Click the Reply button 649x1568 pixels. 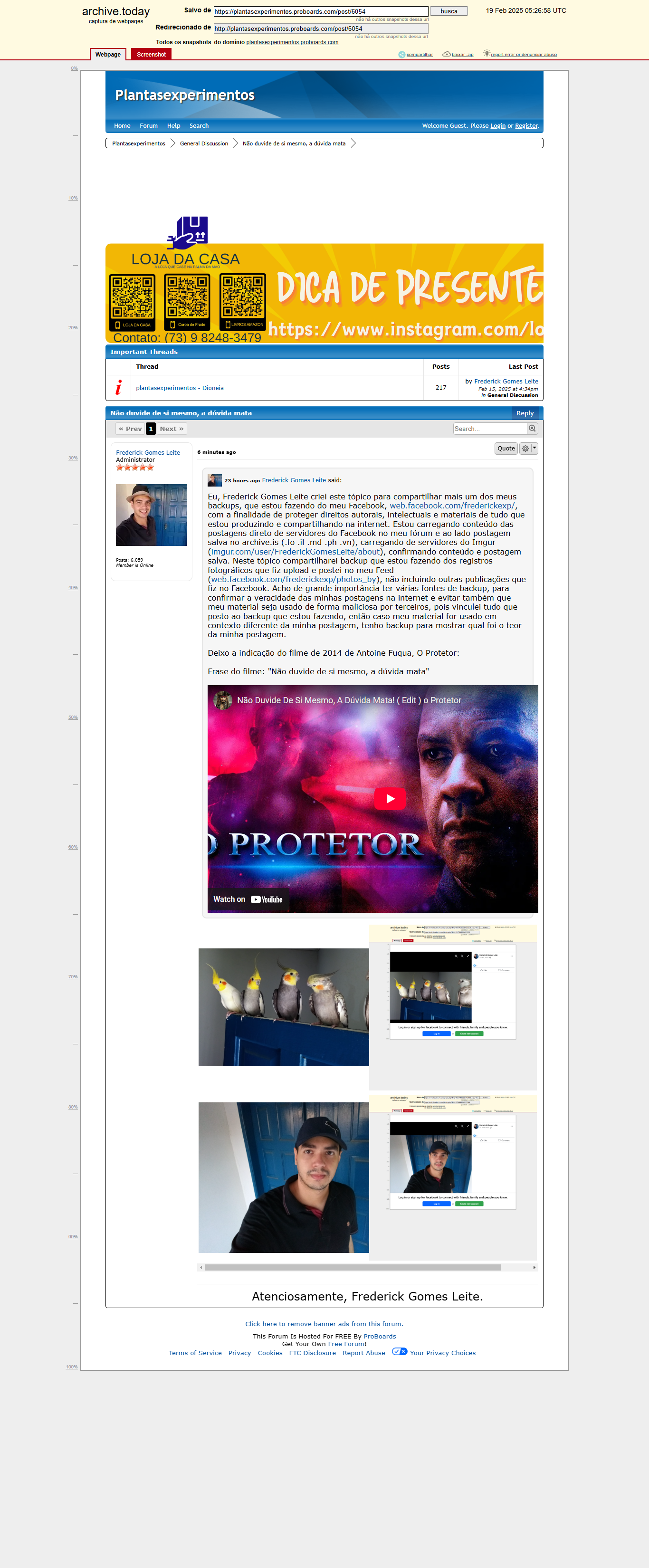(525, 413)
